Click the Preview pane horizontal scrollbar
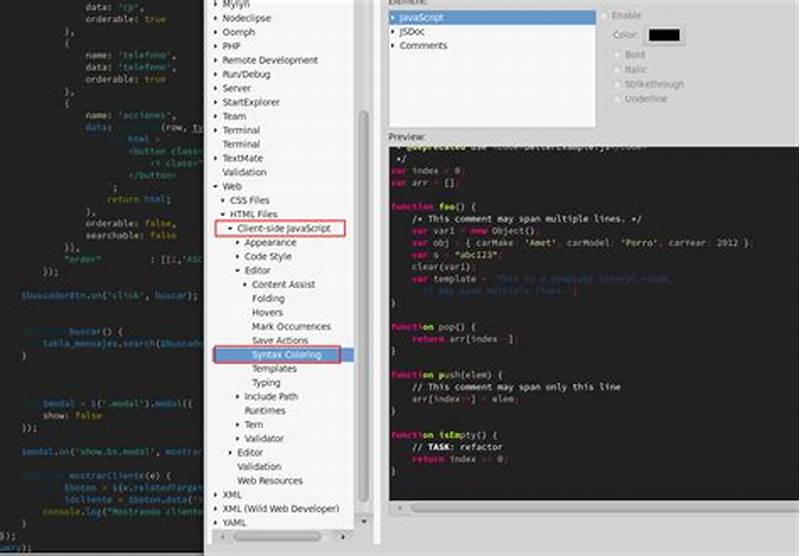The height and width of the screenshot is (556, 800). [605, 508]
